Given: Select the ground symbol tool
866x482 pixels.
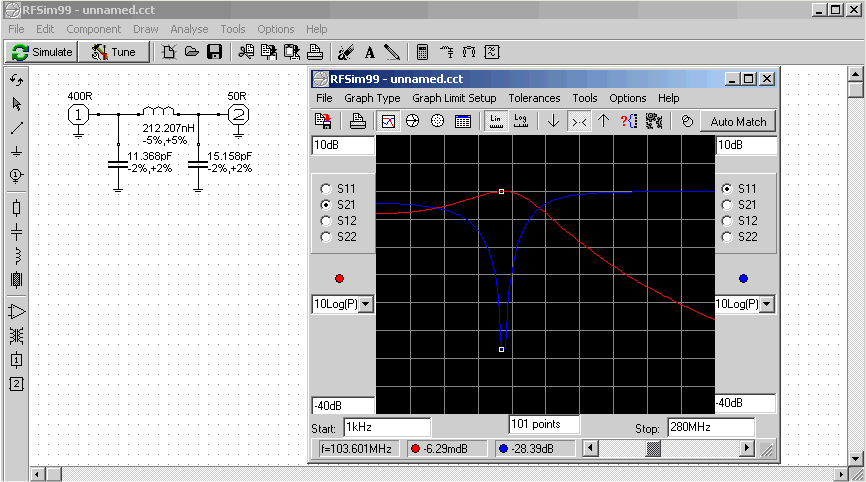Looking at the screenshot, I should tap(16, 152).
